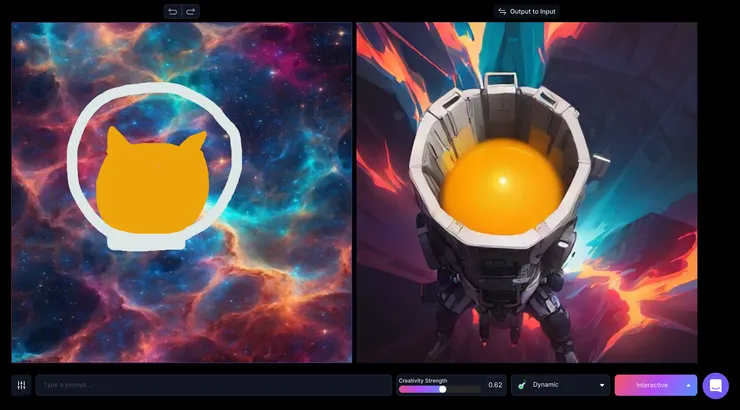Click the Output to Input button
Viewport: 740px width, 410px height.
(527, 11)
